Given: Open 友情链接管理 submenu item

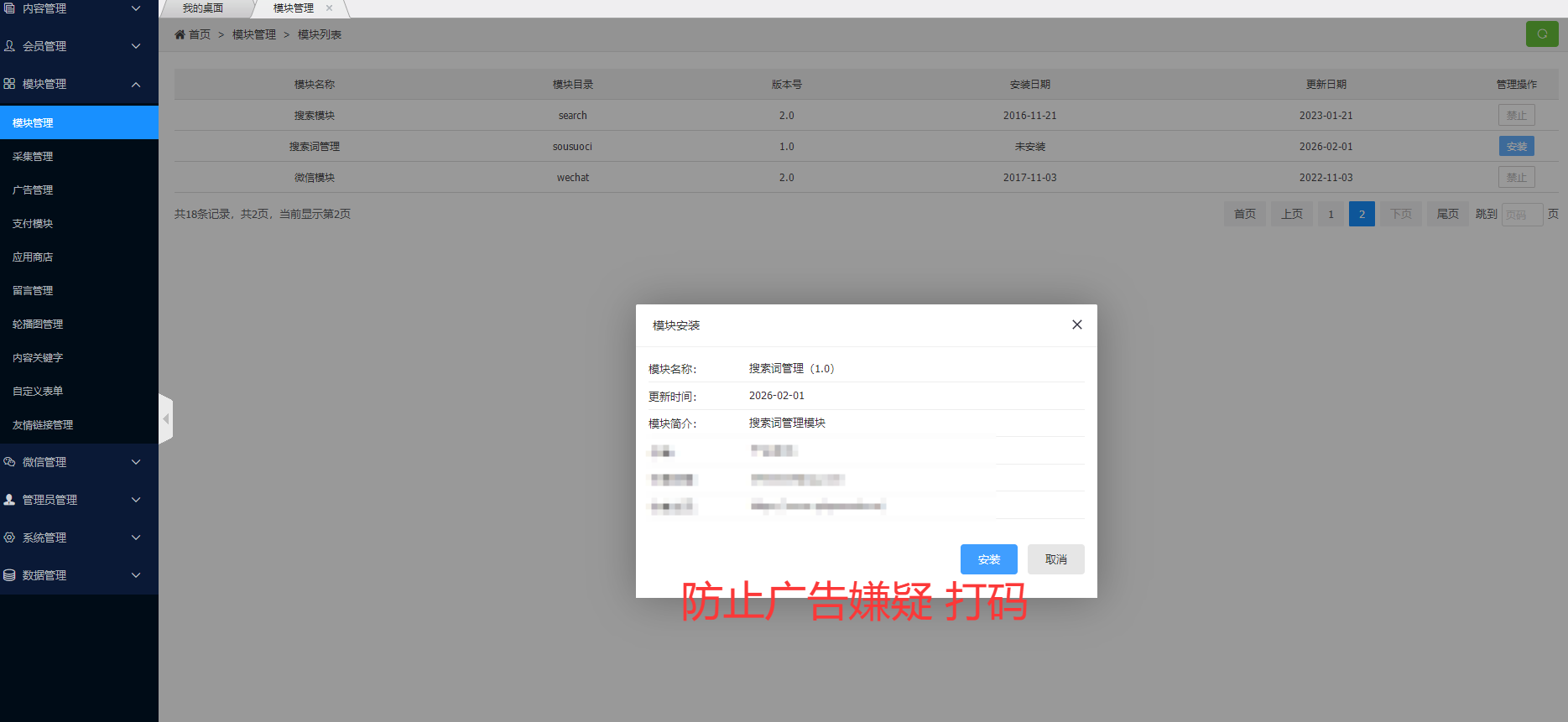Looking at the screenshot, I should pos(79,424).
